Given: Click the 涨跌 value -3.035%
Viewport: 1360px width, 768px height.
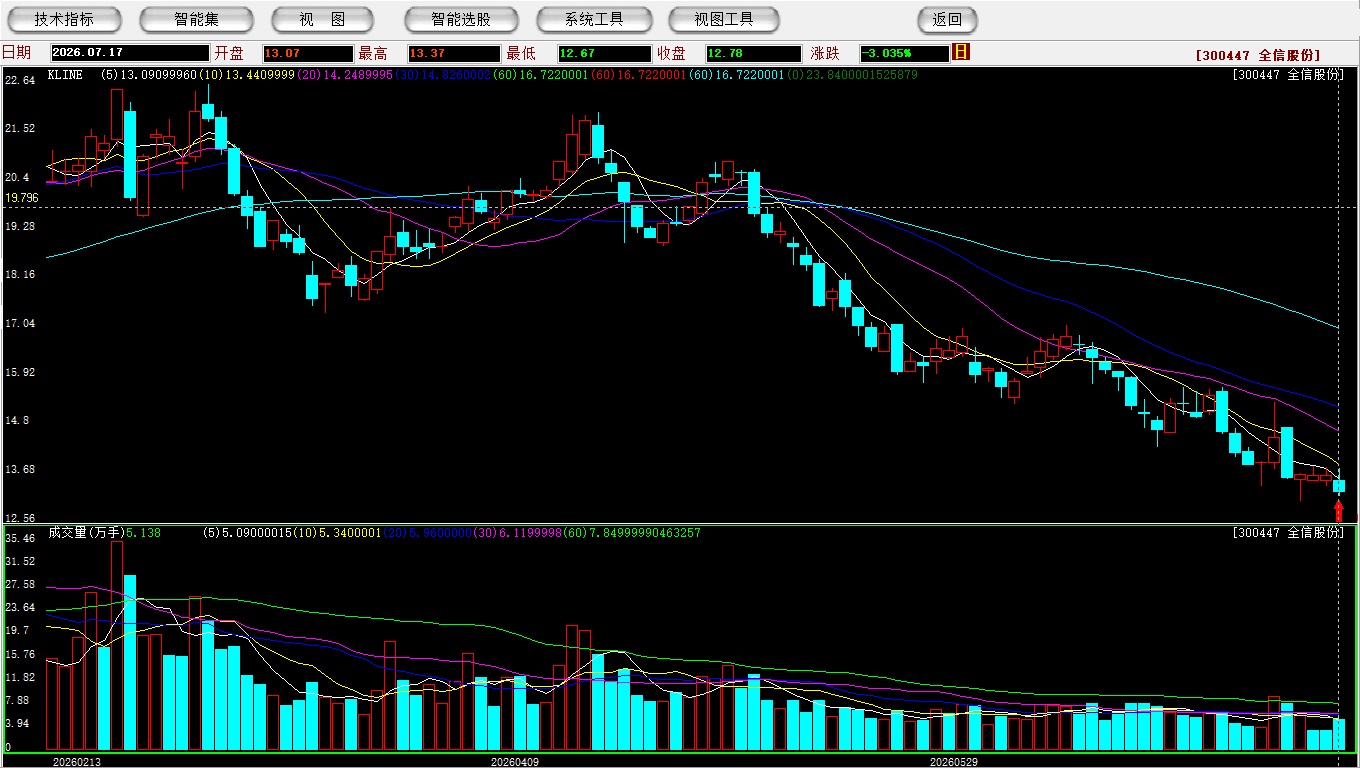Looking at the screenshot, I should tap(904, 53).
